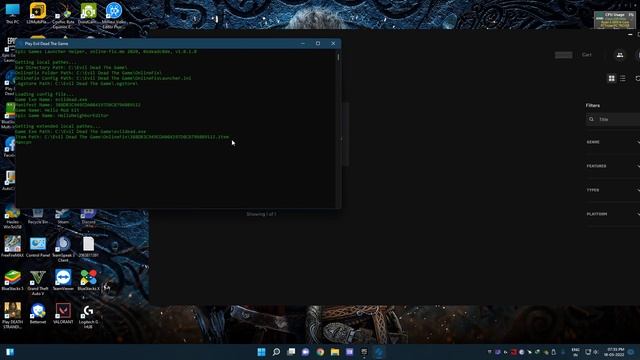Open the Movavi Video Editor Plus shortcut
Screen dimensions: 640x360
point(114,16)
